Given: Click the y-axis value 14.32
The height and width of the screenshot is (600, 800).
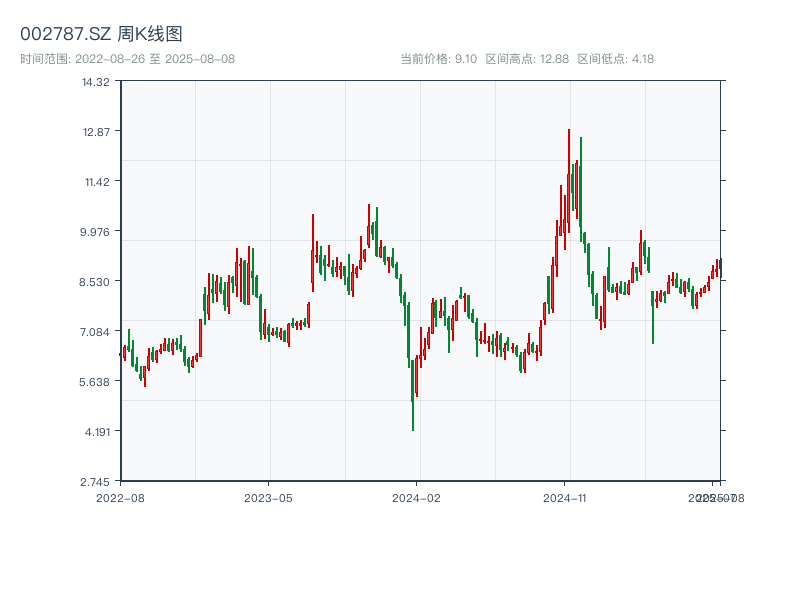Looking at the screenshot, I should 96,82.
